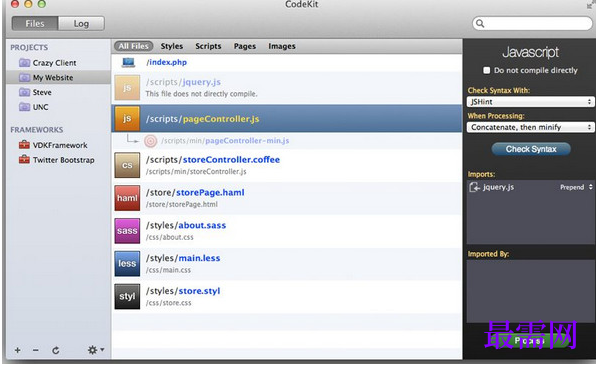Open the /index.php file link
Viewport: 596px width, 366px height.
(x=166, y=62)
